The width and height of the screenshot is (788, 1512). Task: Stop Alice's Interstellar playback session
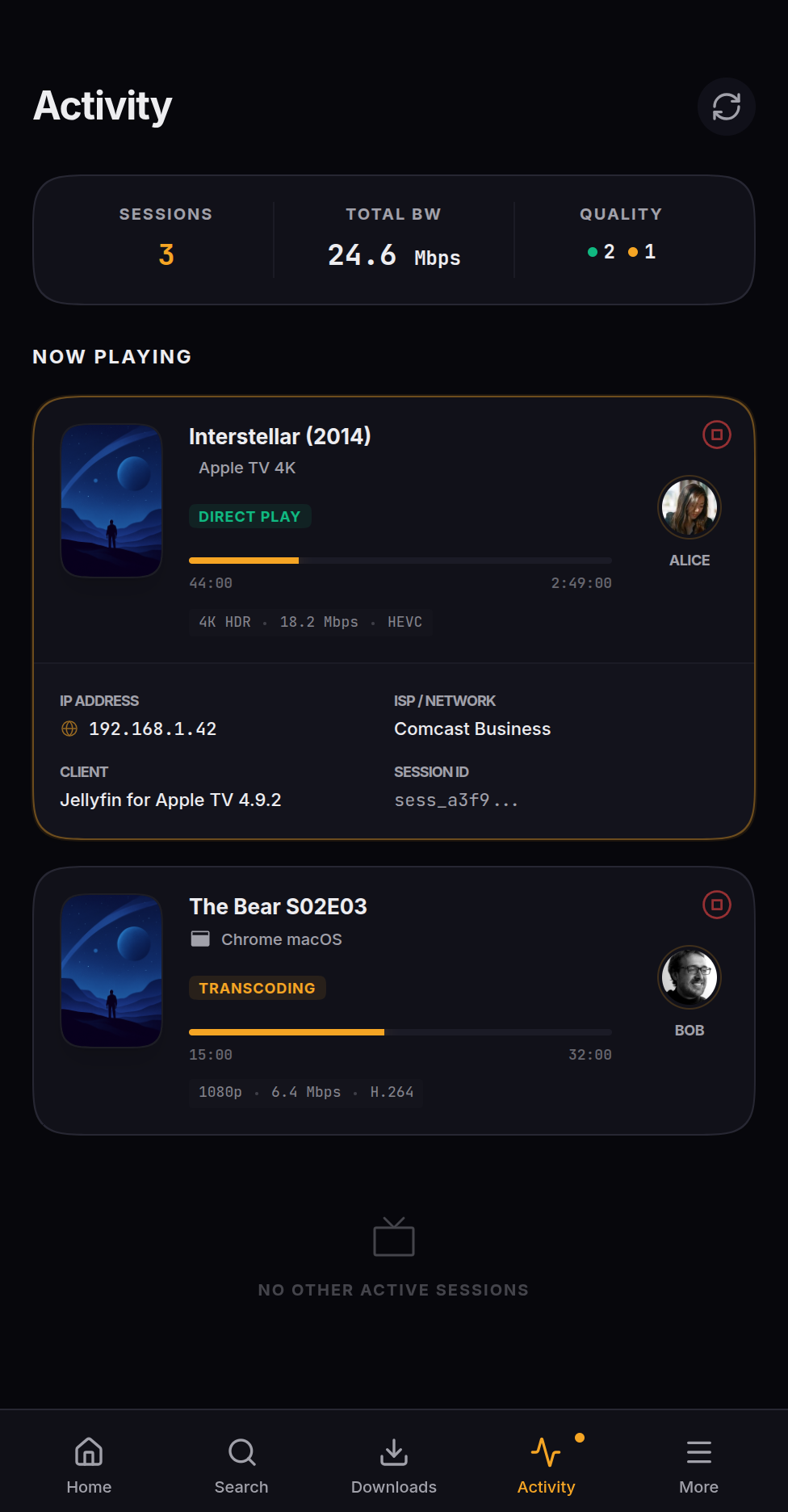tap(716, 435)
